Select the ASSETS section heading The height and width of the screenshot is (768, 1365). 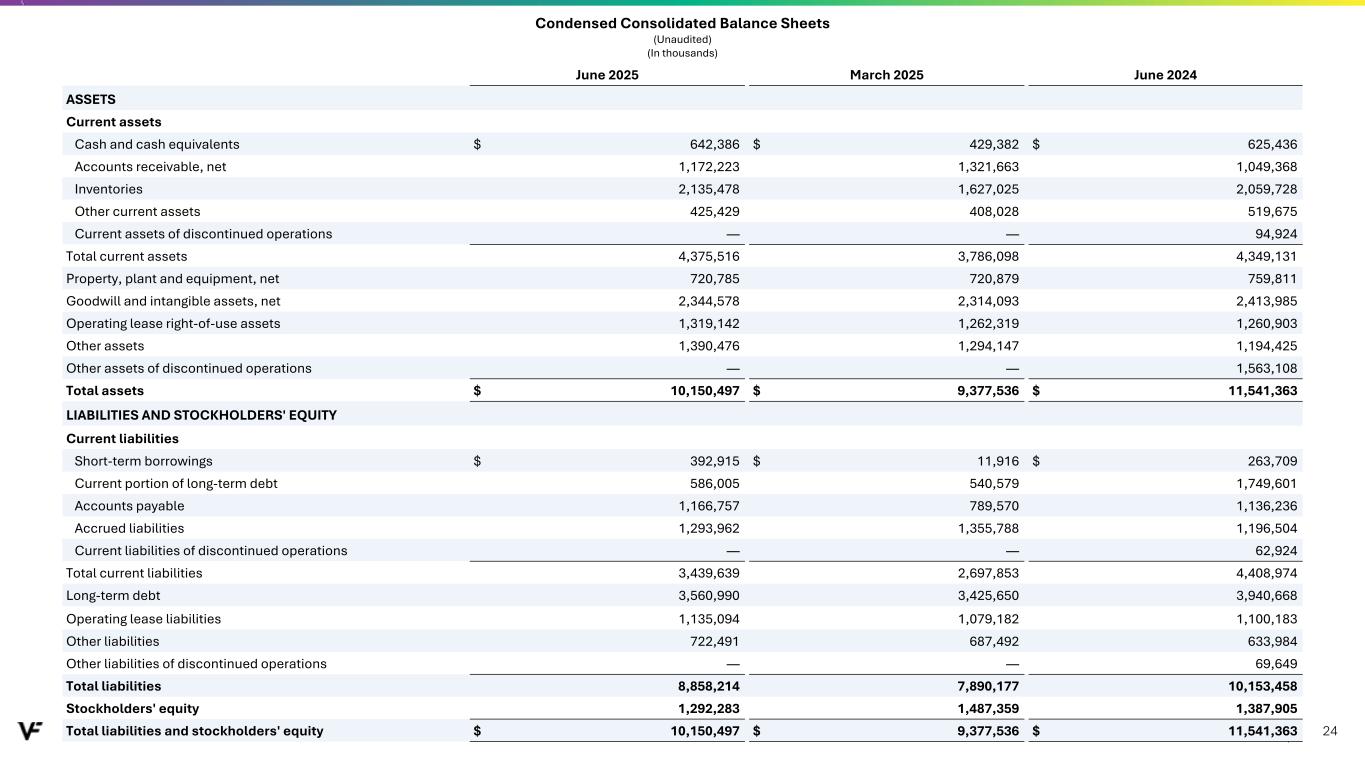[91, 99]
